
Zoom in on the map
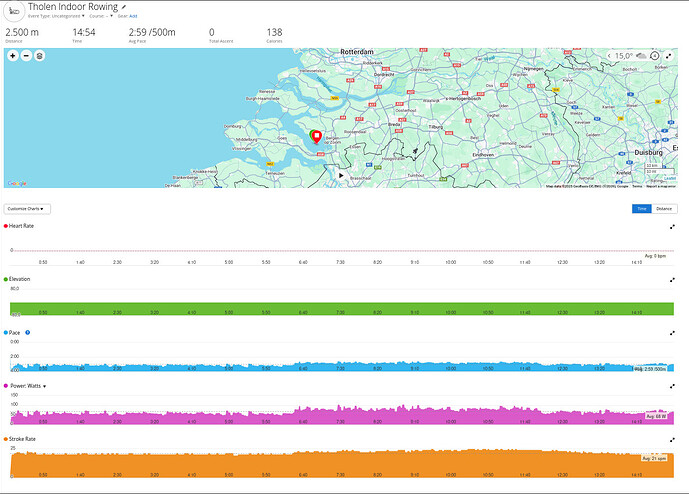point(13,56)
